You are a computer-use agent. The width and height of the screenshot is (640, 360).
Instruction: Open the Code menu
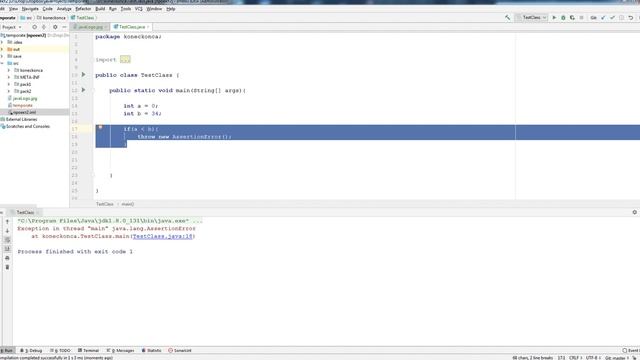click(x=47, y=9)
